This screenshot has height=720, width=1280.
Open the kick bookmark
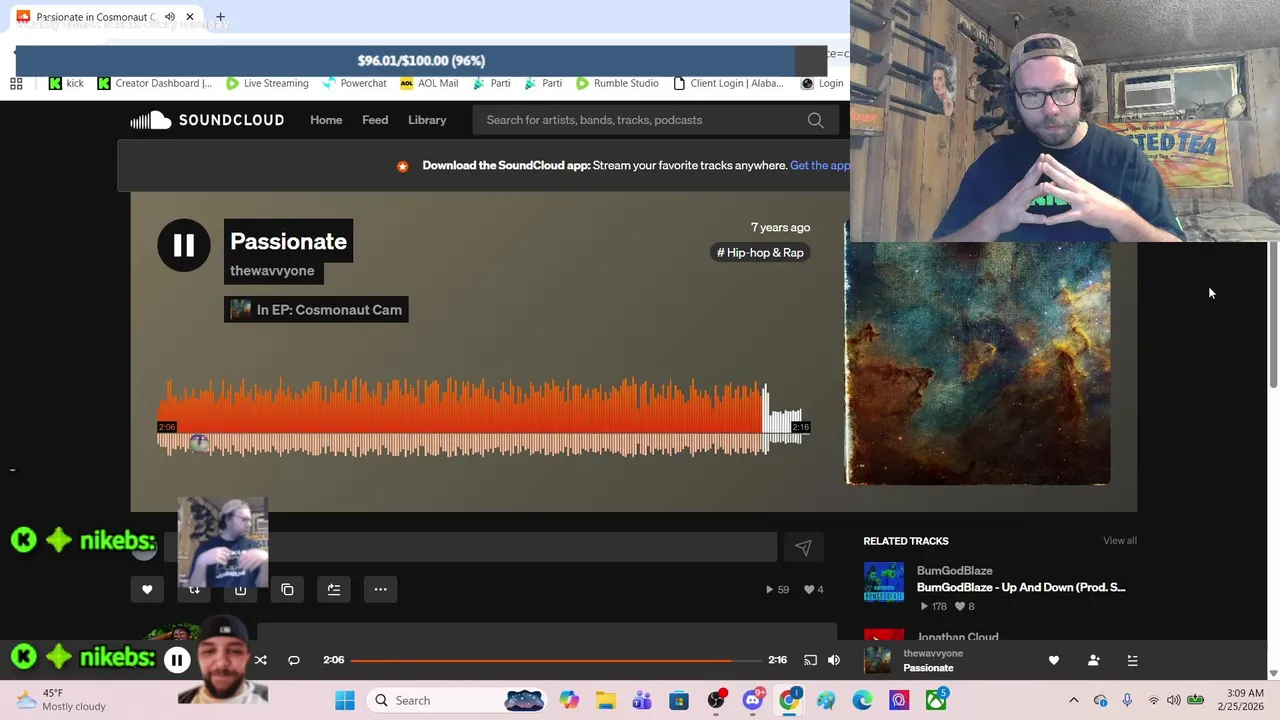click(x=67, y=83)
